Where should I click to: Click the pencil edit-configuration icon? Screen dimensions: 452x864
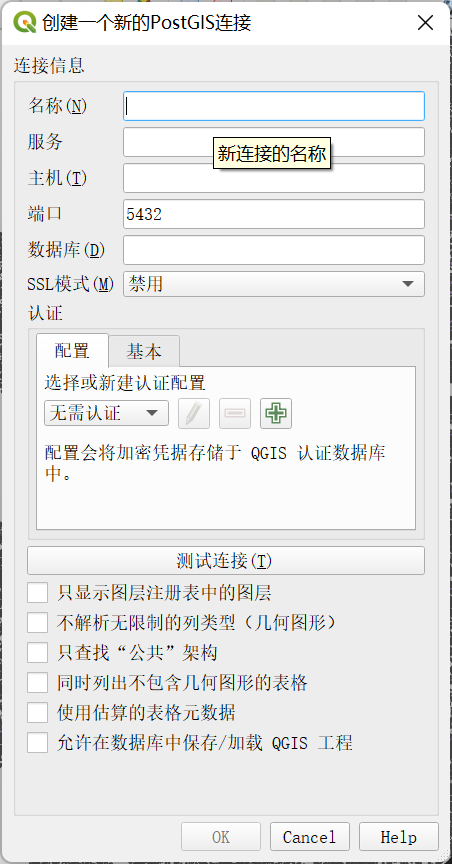pyautogui.click(x=194, y=413)
